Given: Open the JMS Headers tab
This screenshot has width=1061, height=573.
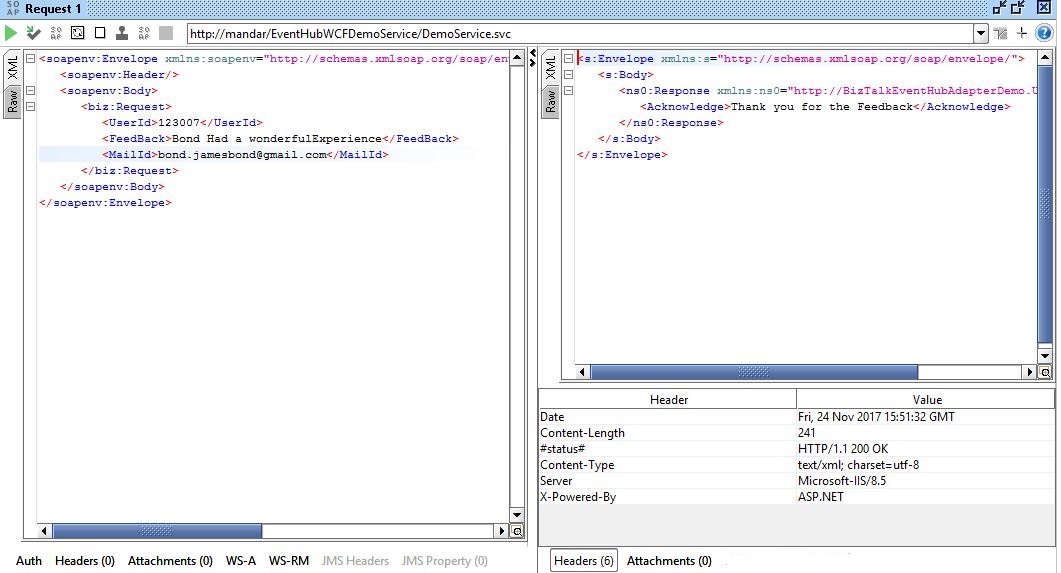Looking at the screenshot, I should click(x=355, y=561).
